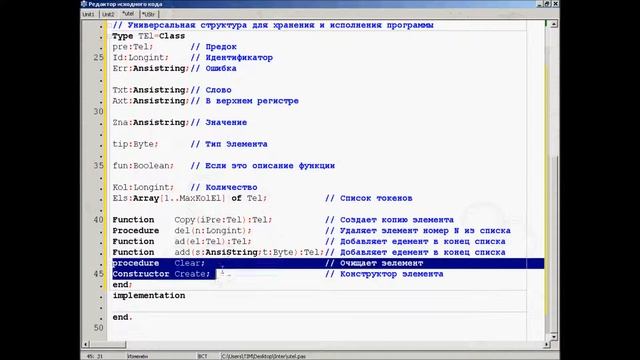
Task: Click the 'Err:Ansistring;' field
Action: (151, 69)
